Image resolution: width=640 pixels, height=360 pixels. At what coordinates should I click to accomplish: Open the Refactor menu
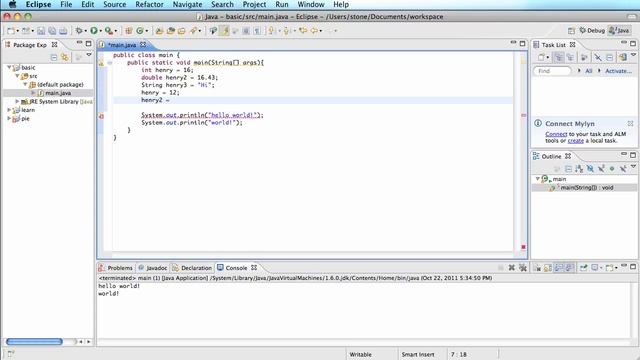click(x=149, y=4)
